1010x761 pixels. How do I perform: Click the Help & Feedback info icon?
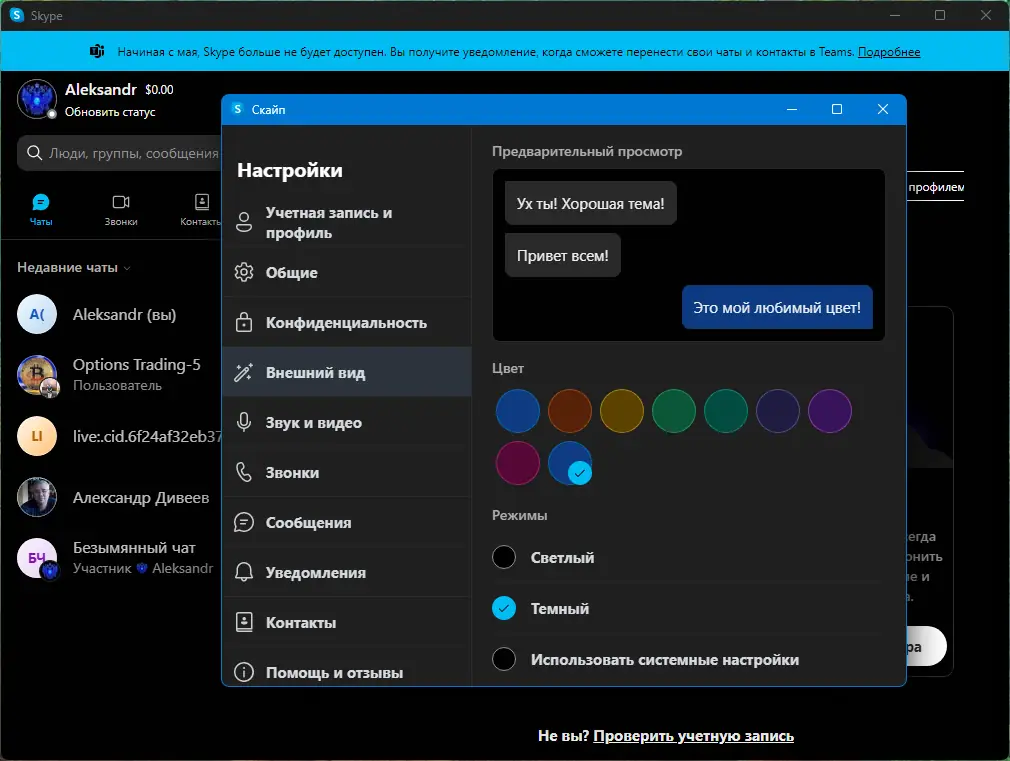(244, 672)
